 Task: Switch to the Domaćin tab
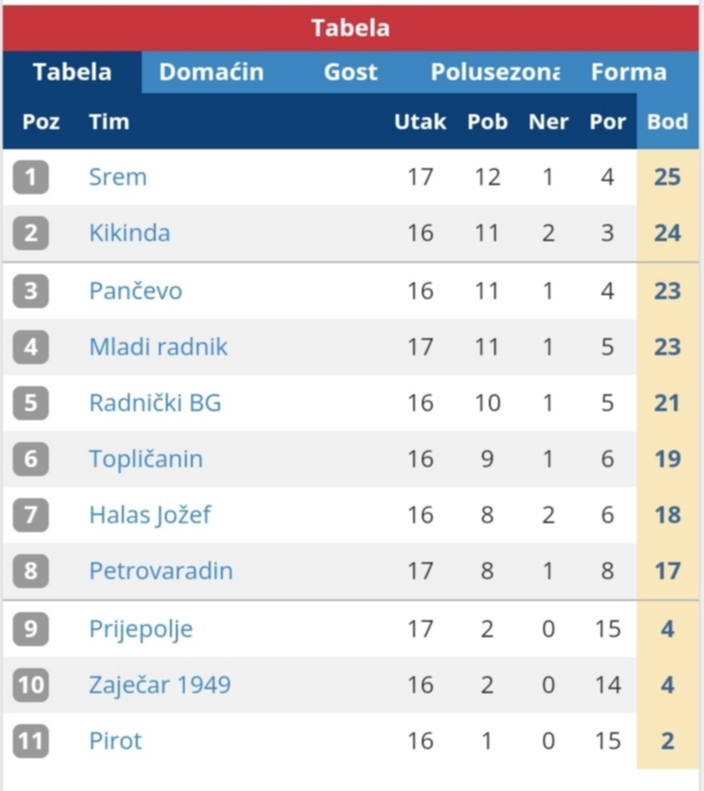tap(211, 72)
